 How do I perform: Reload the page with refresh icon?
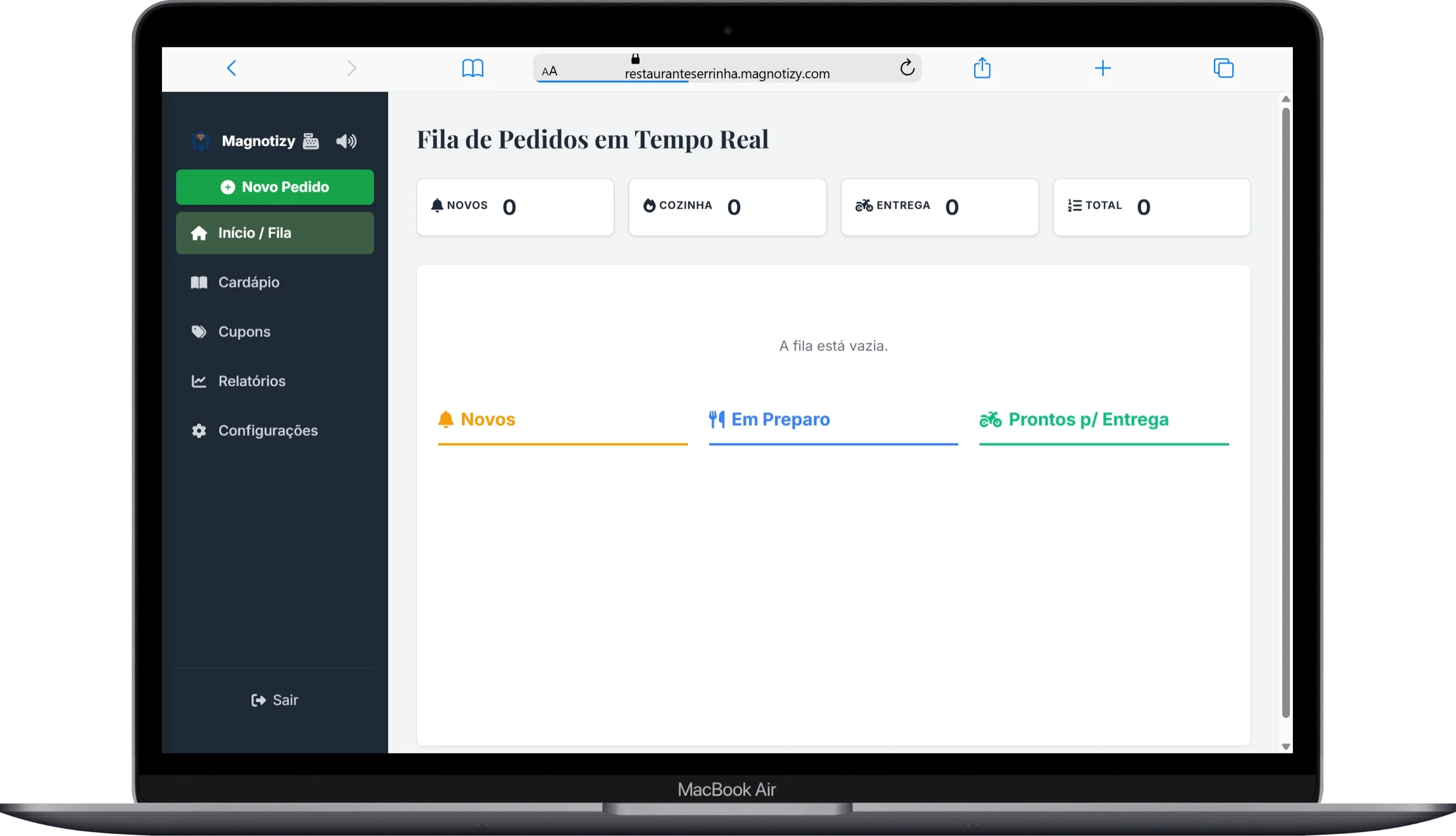(x=907, y=68)
